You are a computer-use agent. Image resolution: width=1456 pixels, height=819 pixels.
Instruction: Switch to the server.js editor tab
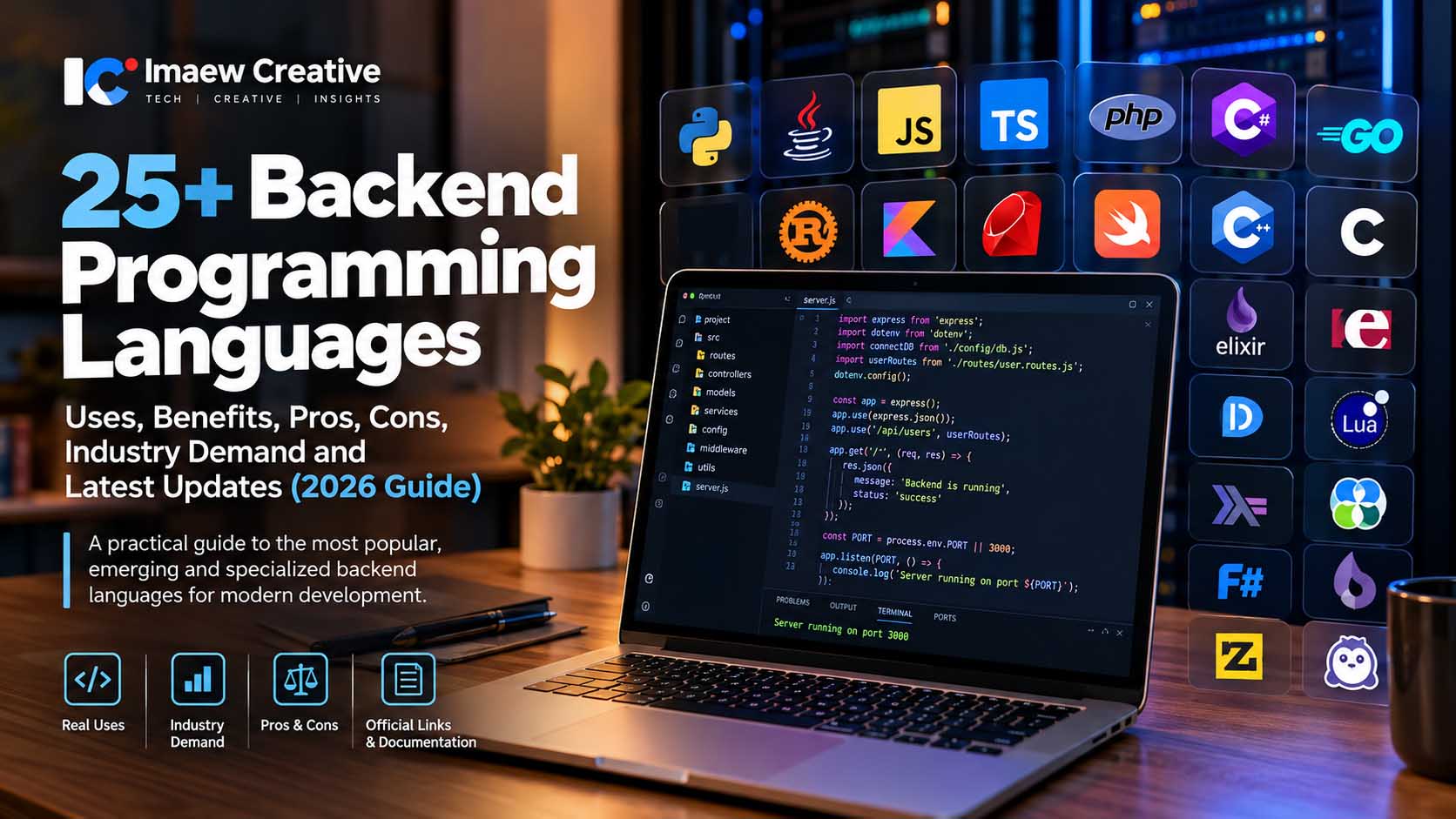(819, 300)
